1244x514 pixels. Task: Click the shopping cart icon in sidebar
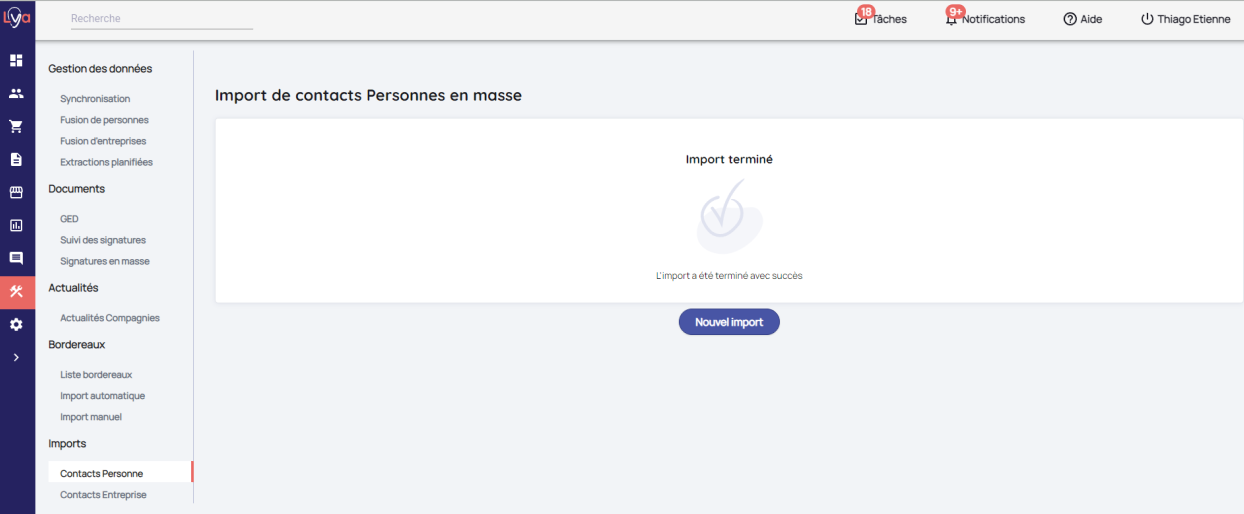(x=16, y=127)
